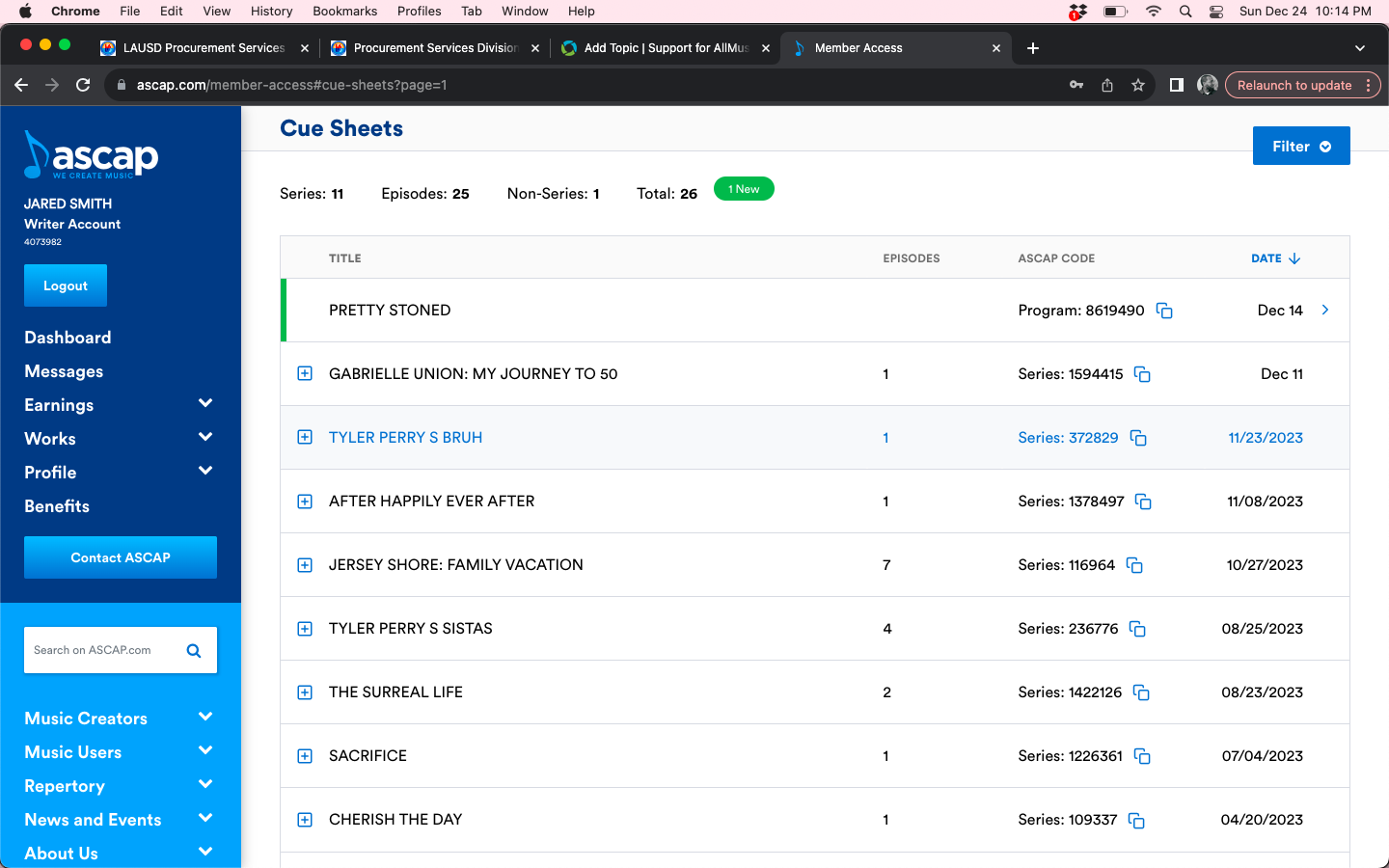The width and height of the screenshot is (1389, 868).
Task: Copy series code for Jersey Shore: Family Vacation
Action: 1134,565
